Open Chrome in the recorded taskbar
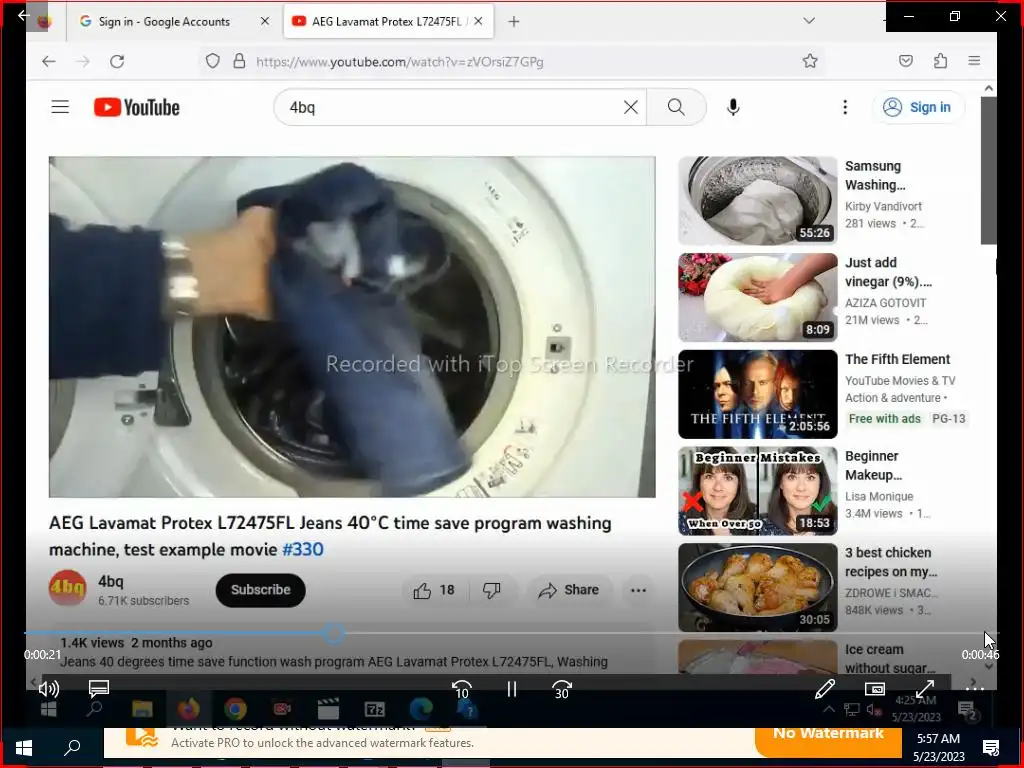The height and width of the screenshot is (768, 1024). pos(235,709)
